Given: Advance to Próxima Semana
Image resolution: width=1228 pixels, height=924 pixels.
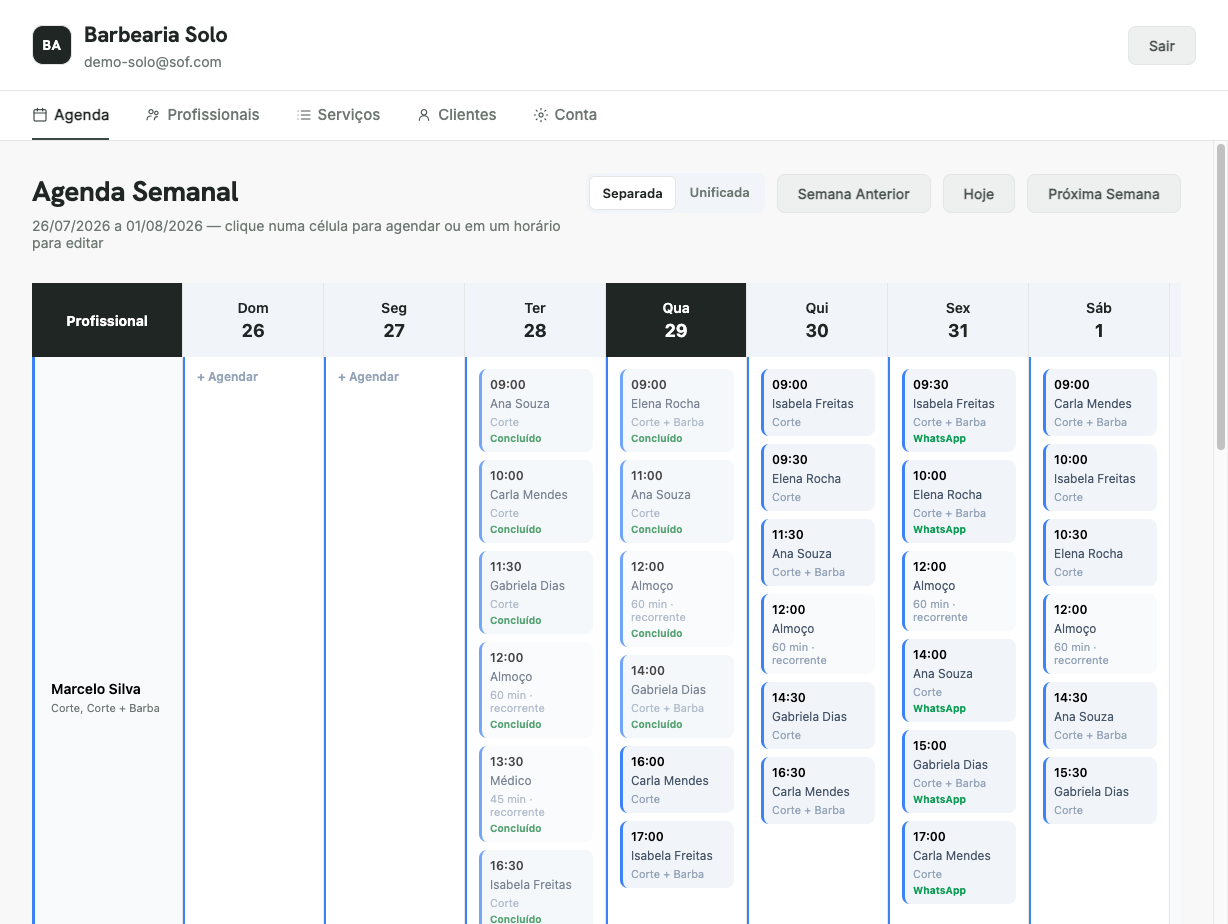Looking at the screenshot, I should click(x=1104, y=194).
